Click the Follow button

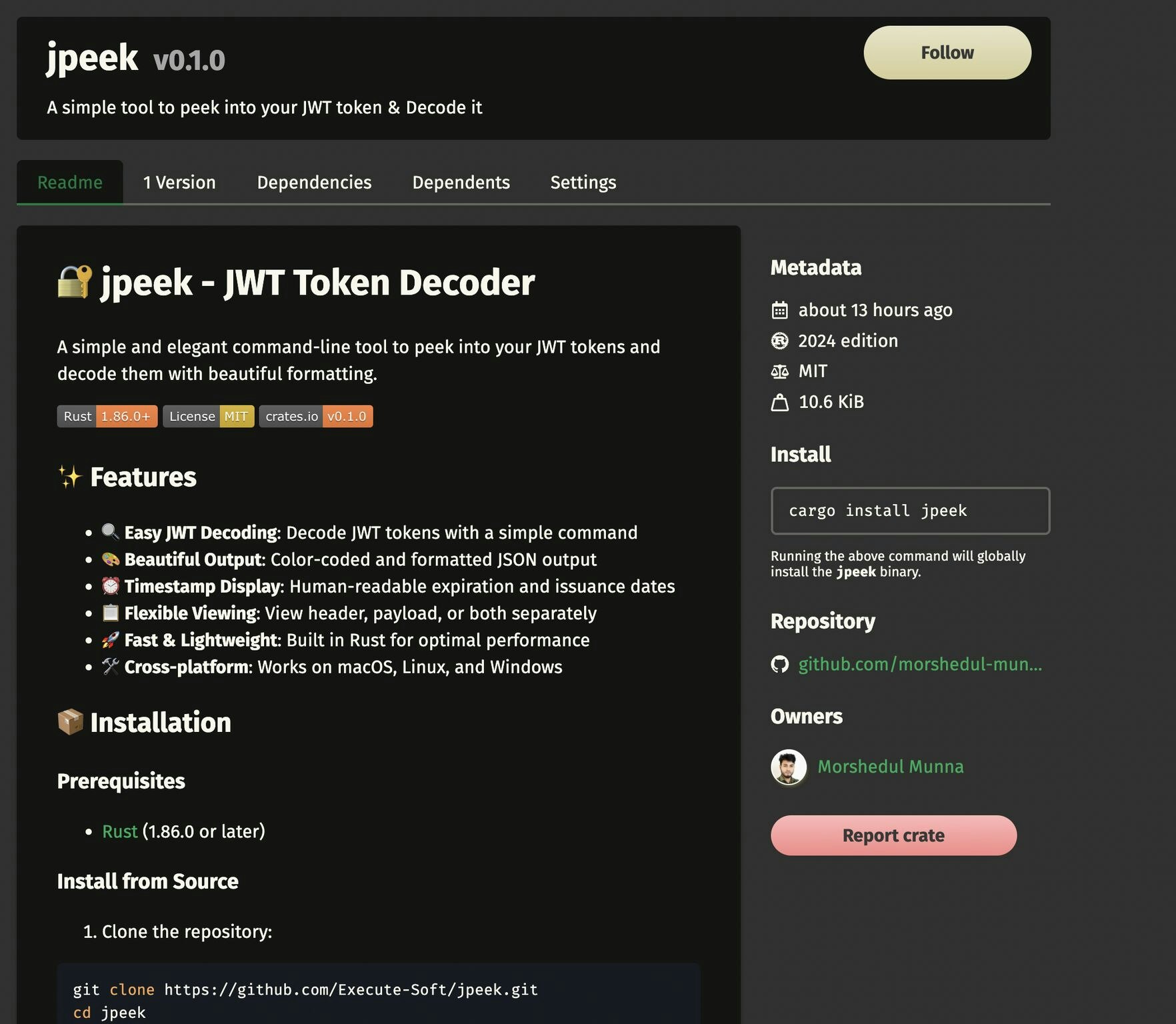(x=947, y=53)
